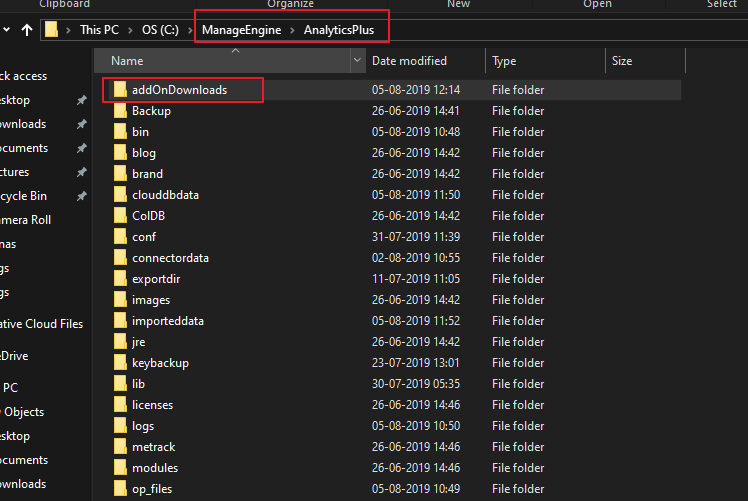Image resolution: width=748 pixels, height=501 pixels.
Task: Select logs folder icon
Action: pos(120,426)
